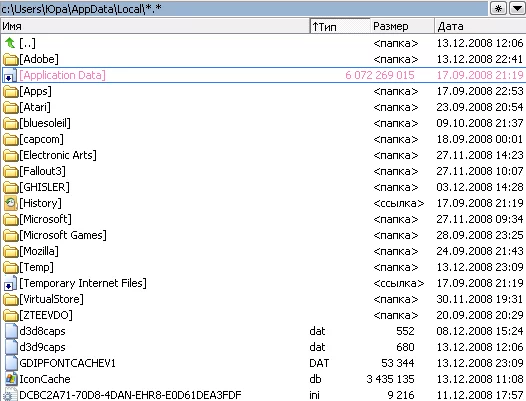This screenshot has width=526, height=401.
Task: Select the History folder clock icon
Action: coord(11,203)
